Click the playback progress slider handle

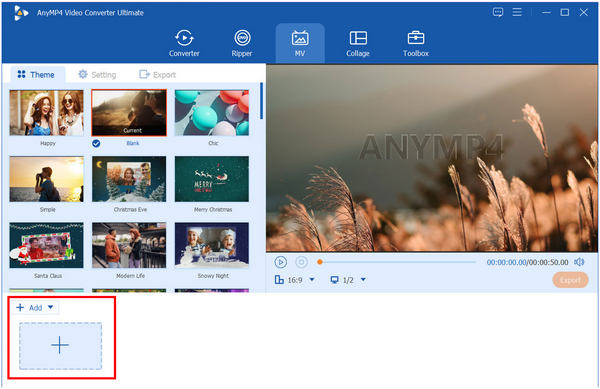click(320, 262)
